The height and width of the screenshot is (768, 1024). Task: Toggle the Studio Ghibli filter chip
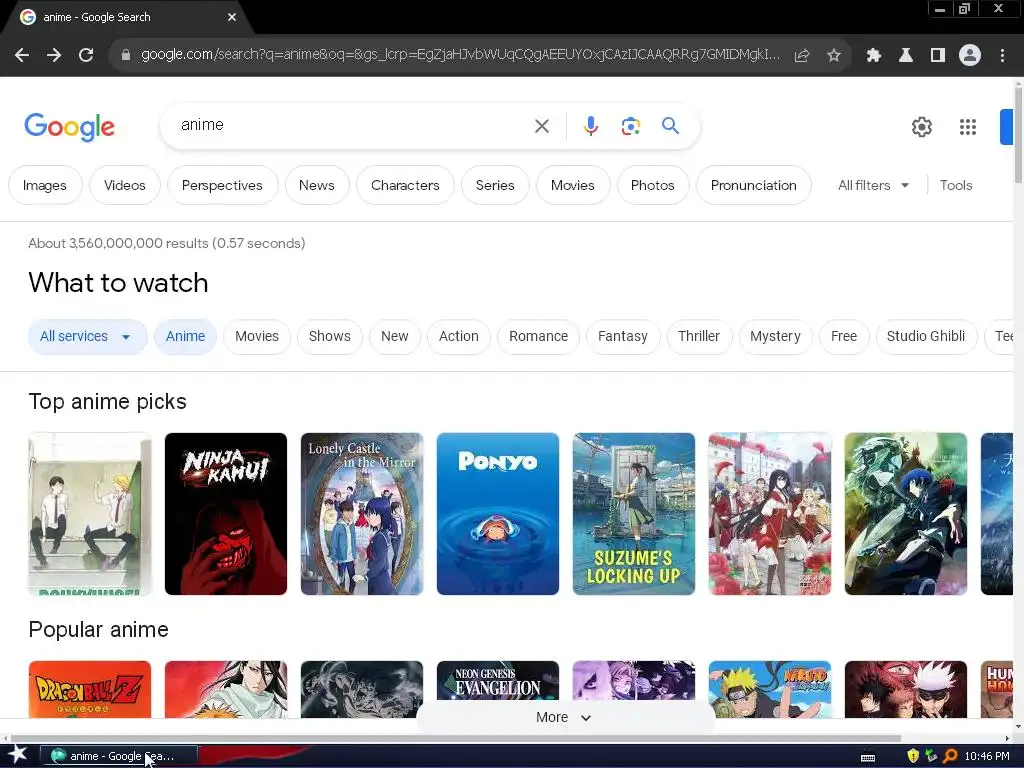pos(926,336)
